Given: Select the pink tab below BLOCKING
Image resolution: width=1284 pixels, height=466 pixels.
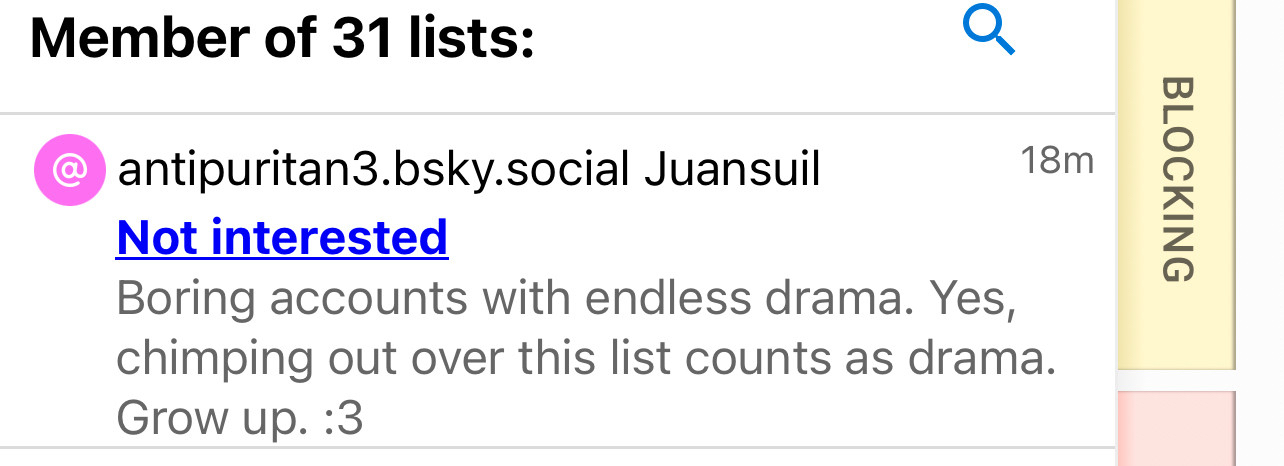Looking at the screenshot, I should pos(1176,430).
